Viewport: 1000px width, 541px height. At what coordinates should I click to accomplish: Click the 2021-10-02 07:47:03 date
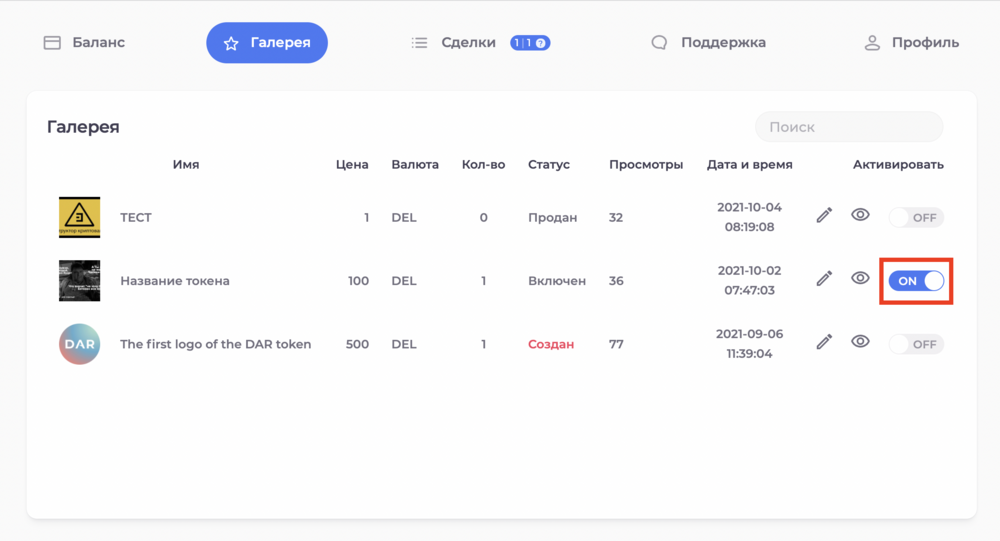[x=749, y=280]
